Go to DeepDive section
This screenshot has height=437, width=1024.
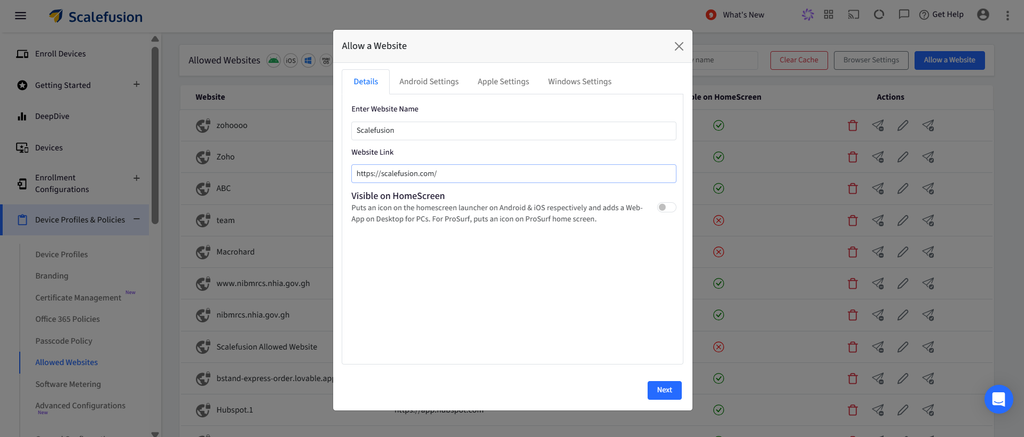tap(52, 116)
